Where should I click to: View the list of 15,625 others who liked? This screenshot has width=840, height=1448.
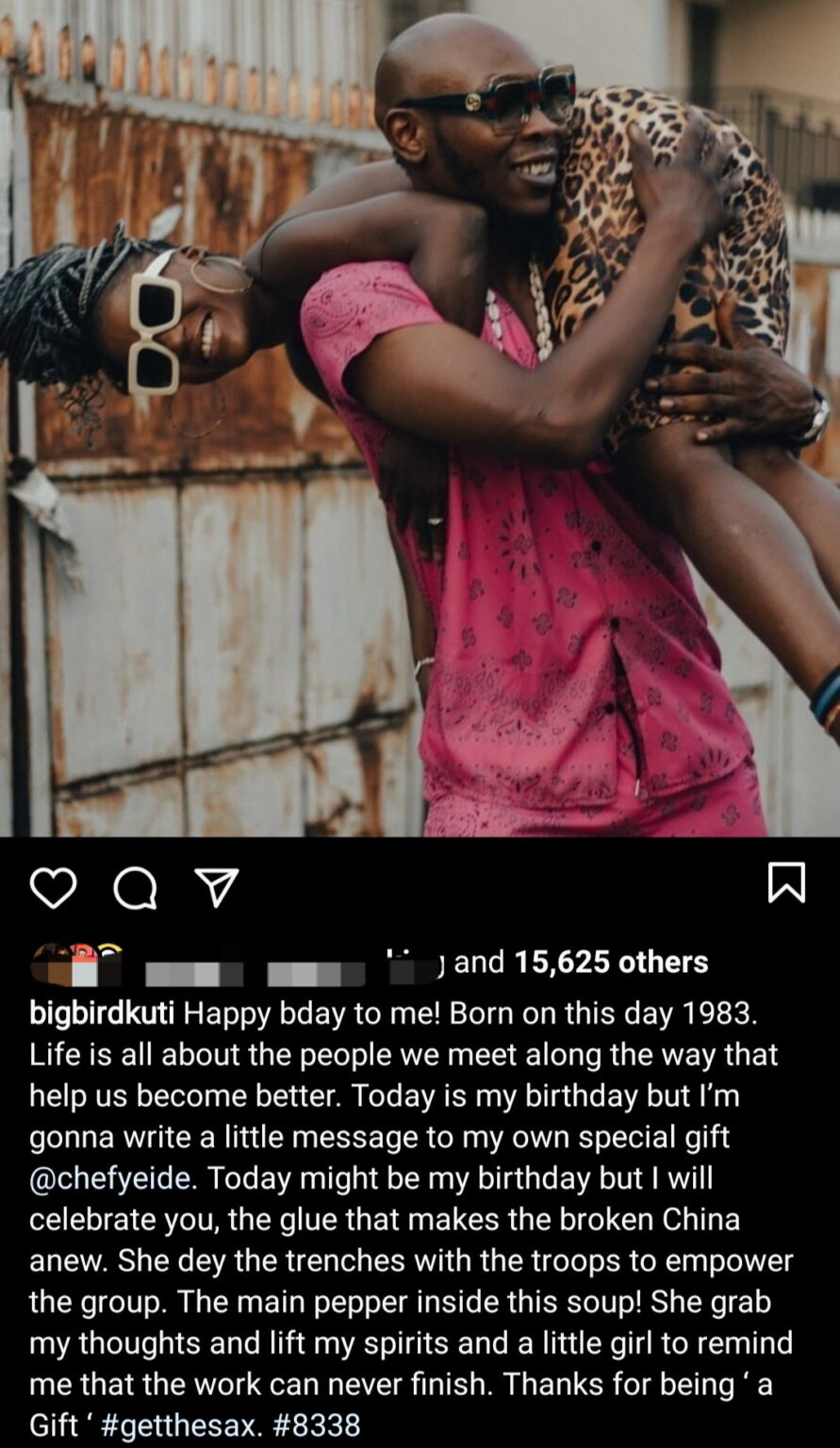(x=611, y=962)
